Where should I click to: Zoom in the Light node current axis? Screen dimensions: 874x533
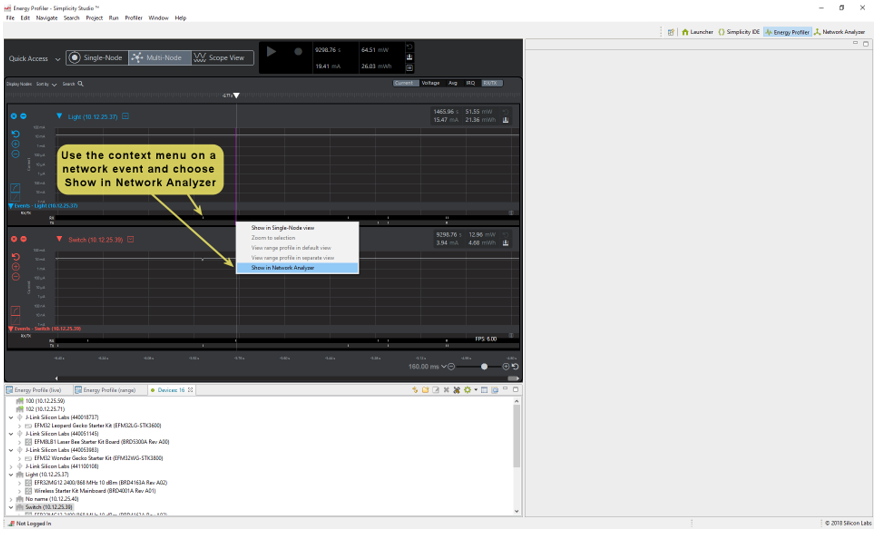pyautogui.click(x=16, y=144)
